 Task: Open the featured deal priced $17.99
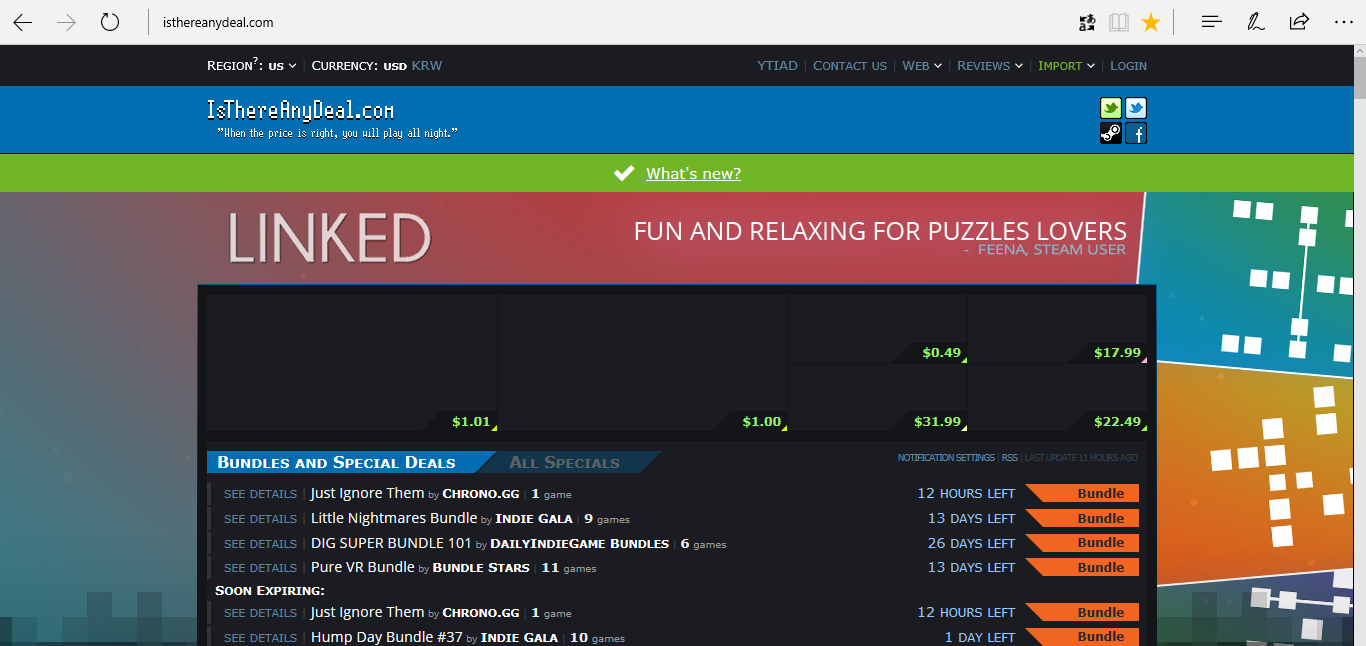pos(1058,328)
